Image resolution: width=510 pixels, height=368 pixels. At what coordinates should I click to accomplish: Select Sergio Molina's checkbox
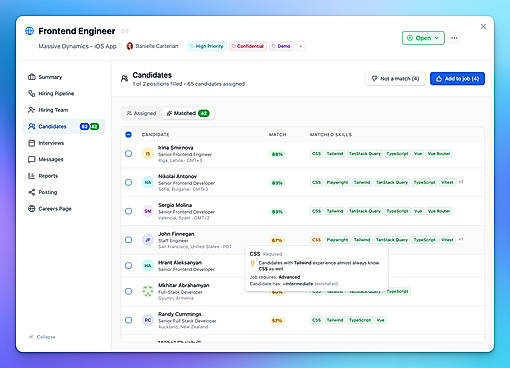128,211
